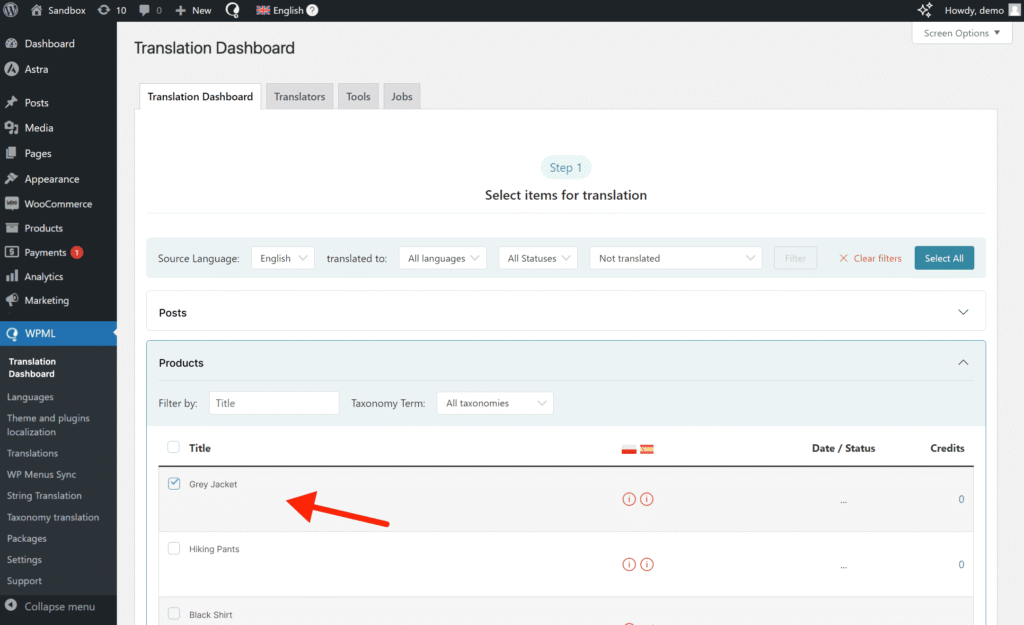Click Spanish flag status icon for Hiking Pants
1024x625 pixels.
(647, 564)
